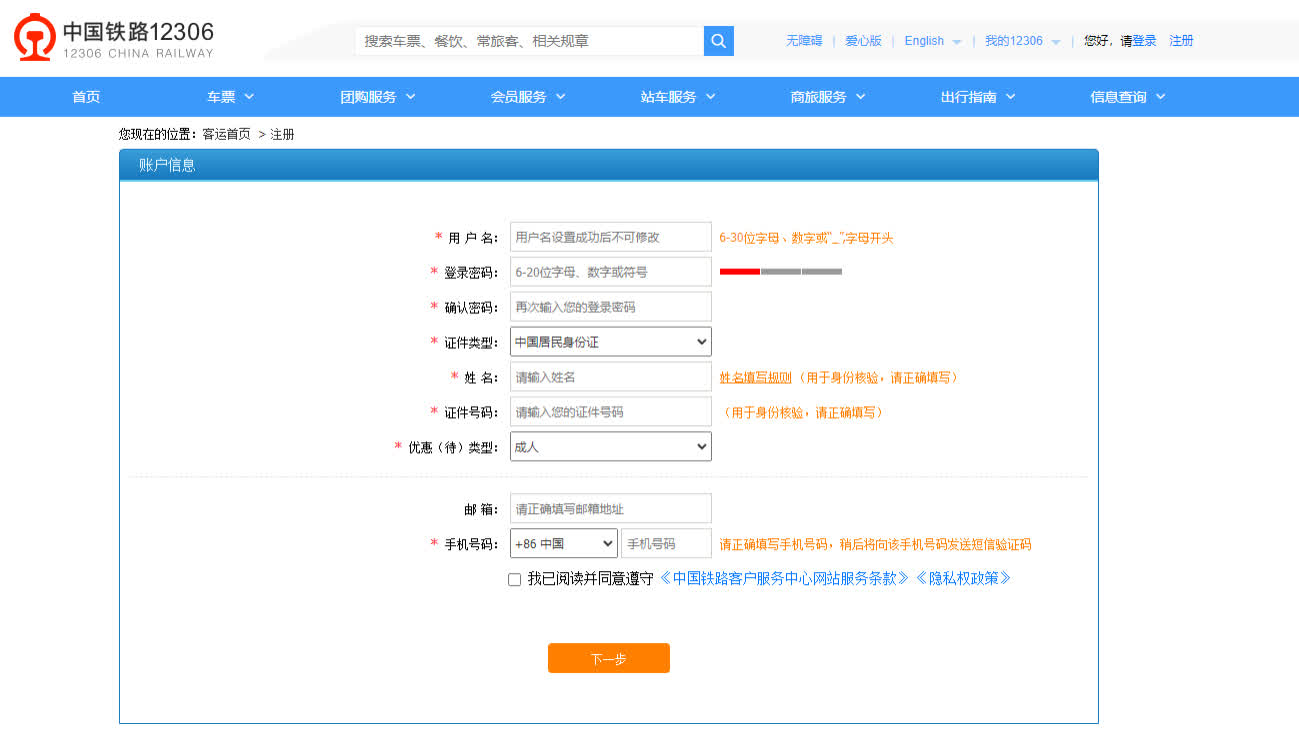Image resolution: width=1299 pixels, height=730 pixels.
Task: Expand the 我的12306 menu
Action: pyautogui.click(x=1055, y=42)
